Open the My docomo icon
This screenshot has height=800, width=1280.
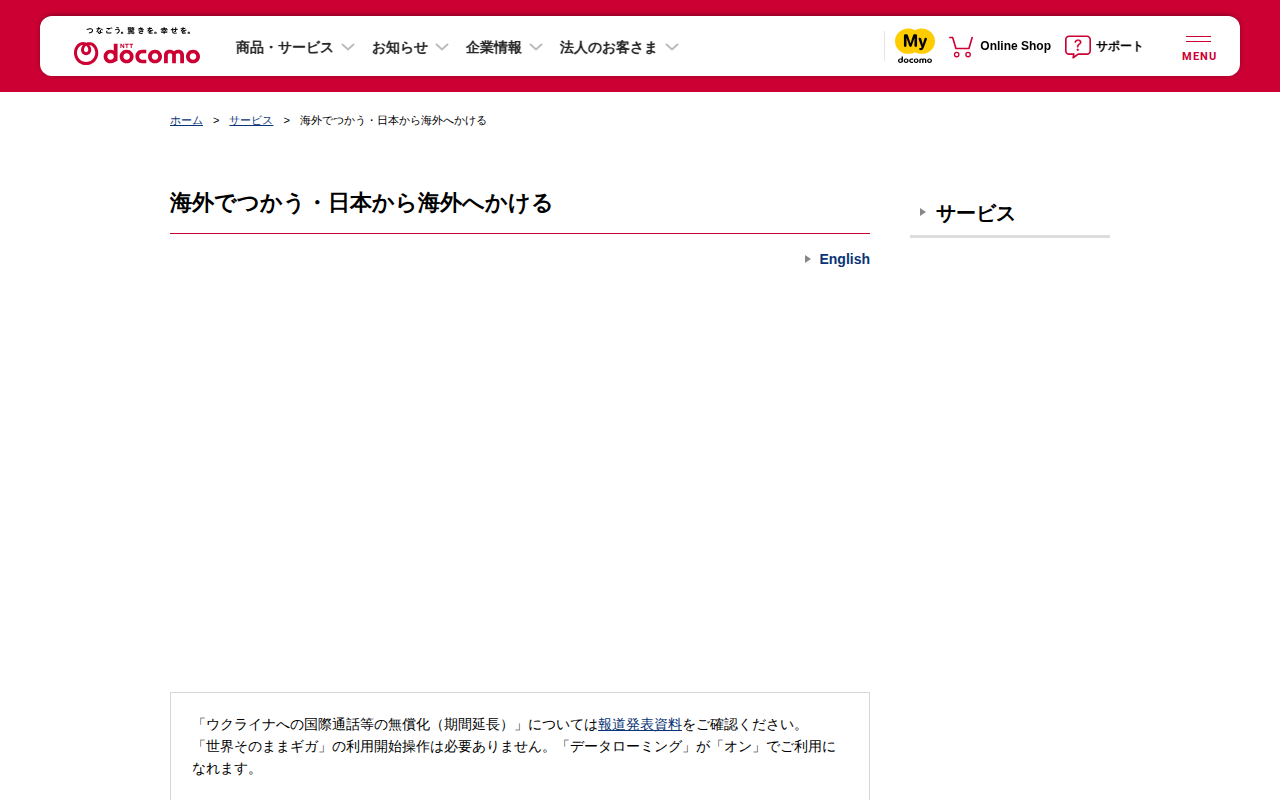pyautogui.click(x=914, y=46)
